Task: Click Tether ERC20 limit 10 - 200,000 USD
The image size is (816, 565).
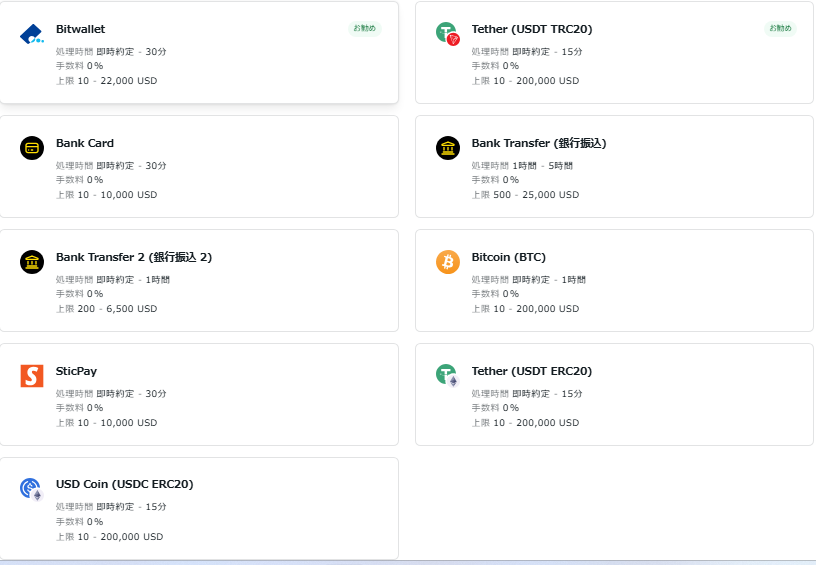Action: [x=525, y=422]
